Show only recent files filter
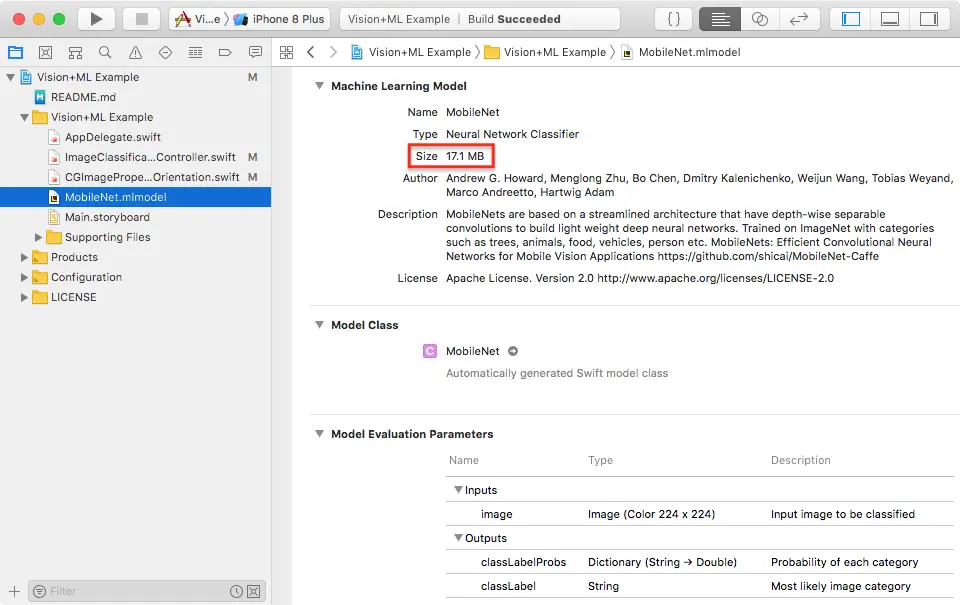 [x=236, y=592]
